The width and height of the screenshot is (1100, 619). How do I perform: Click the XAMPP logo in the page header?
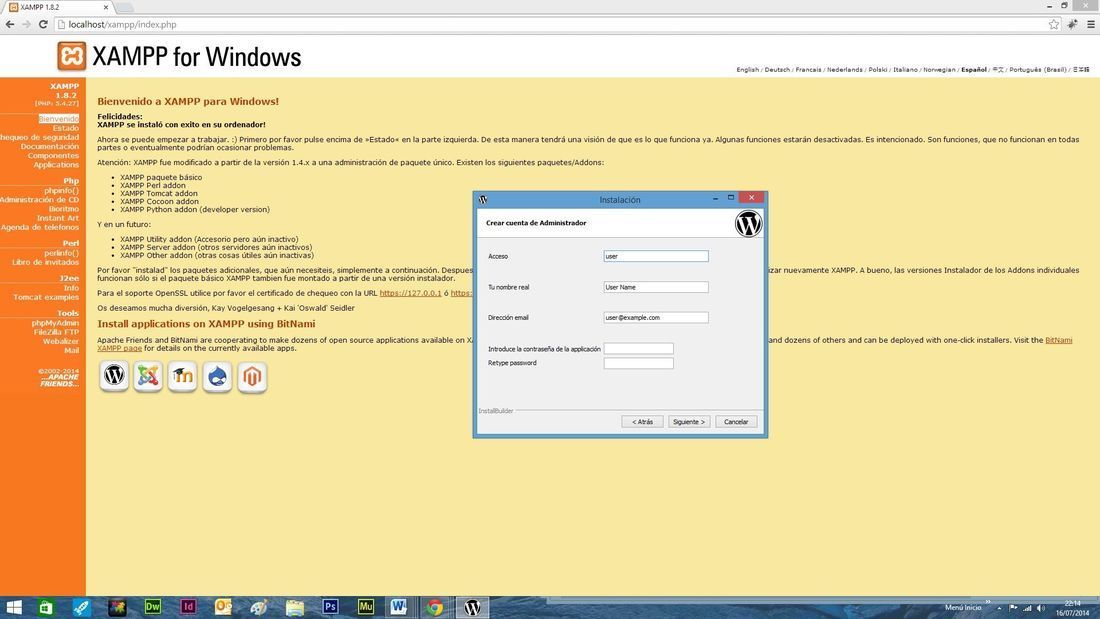[72, 56]
